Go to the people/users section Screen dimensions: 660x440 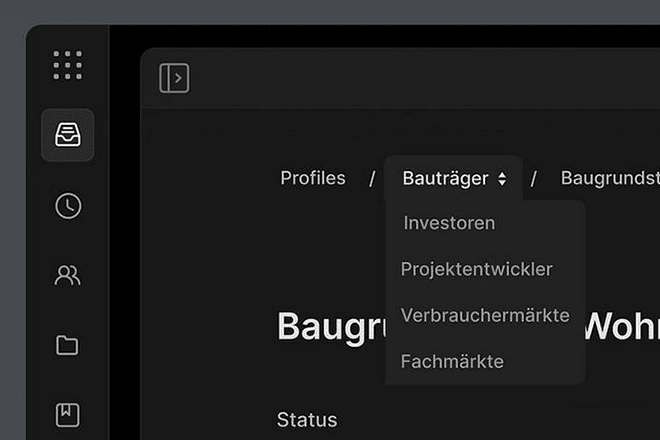pyautogui.click(x=68, y=275)
